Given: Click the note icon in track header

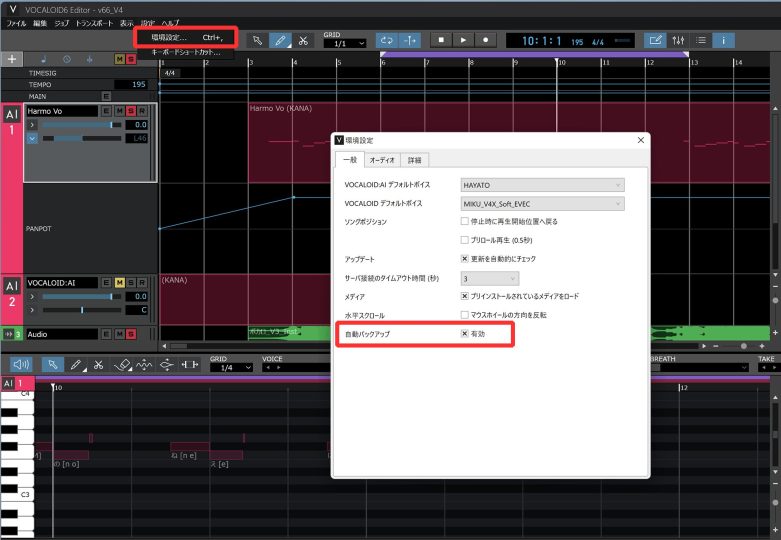Looking at the screenshot, I should [43, 59].
